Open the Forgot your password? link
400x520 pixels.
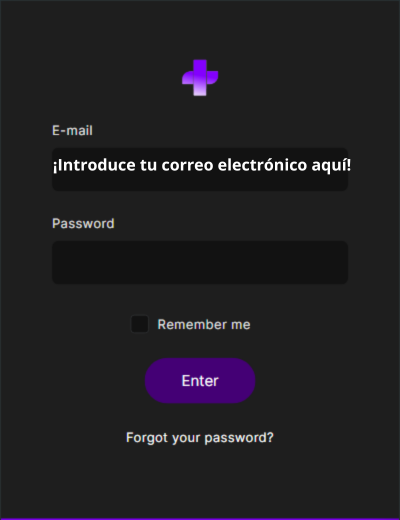200,438
